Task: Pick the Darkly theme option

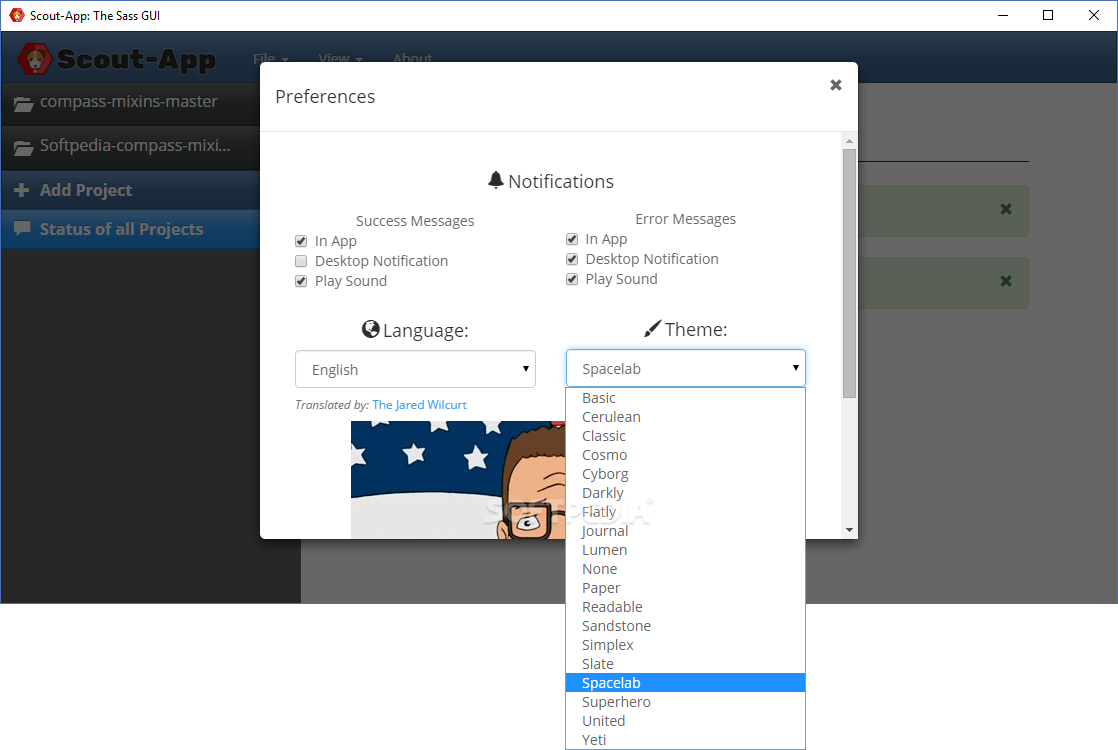Action: pyautogui.click(x=685, y=493)
